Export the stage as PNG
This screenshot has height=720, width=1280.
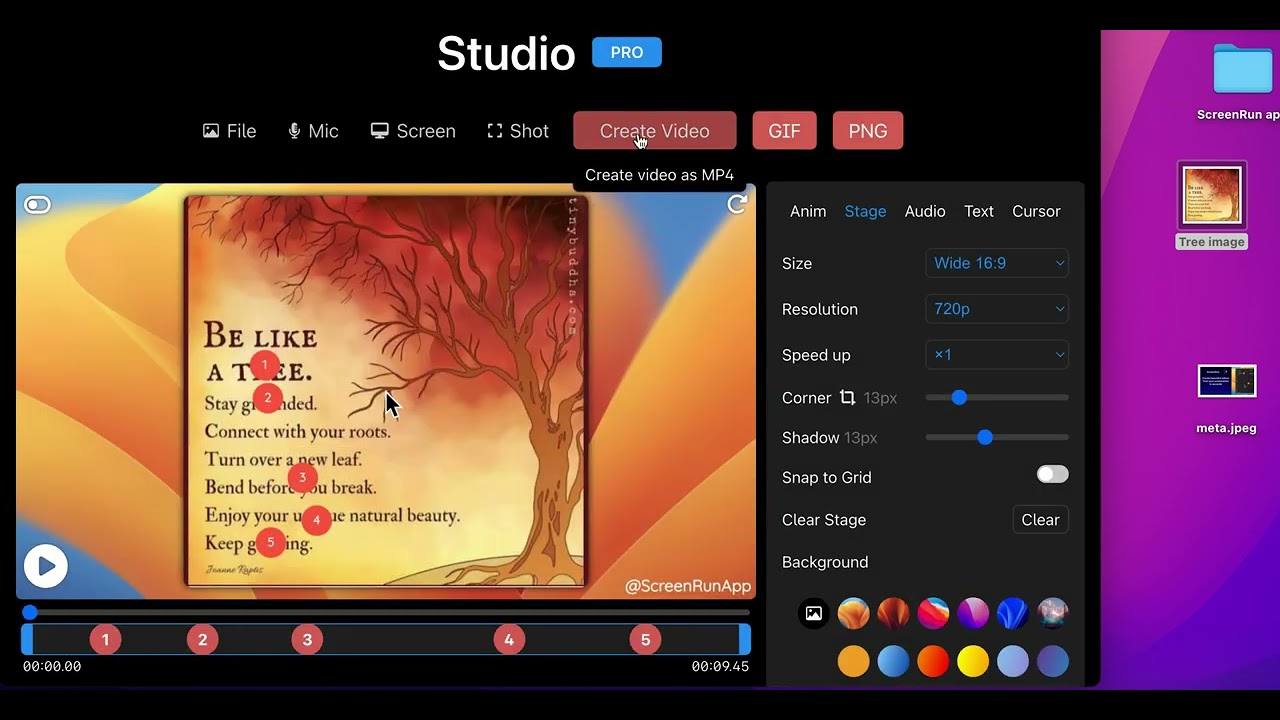pyautogui.click(x=868, y=131)
